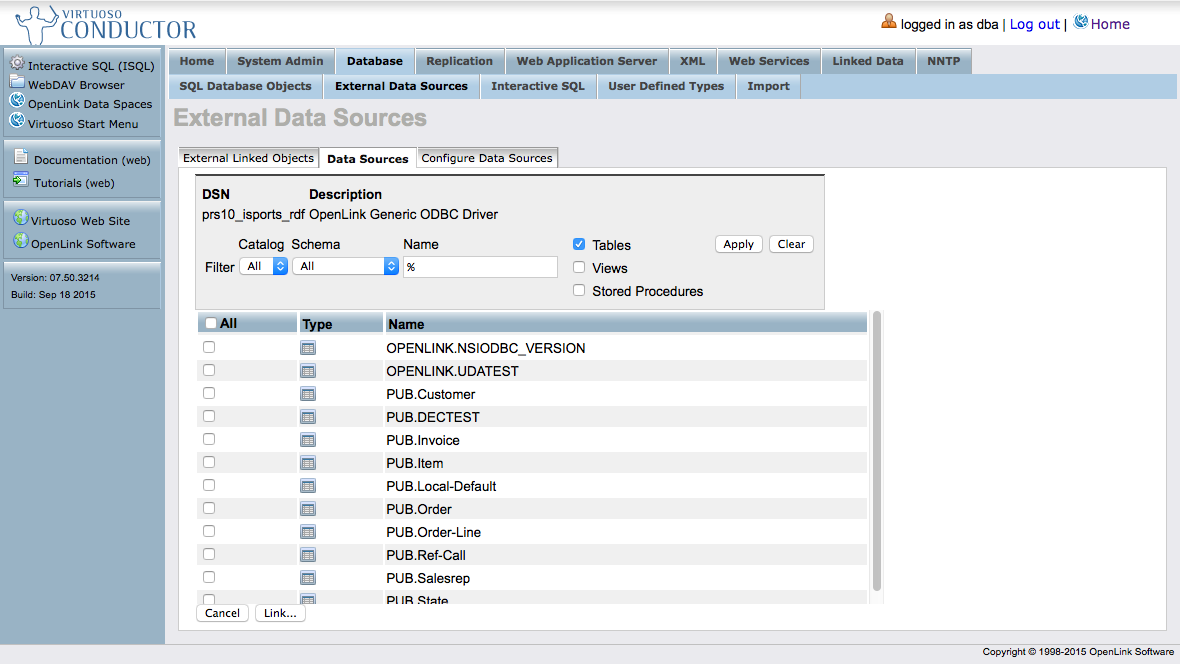Check the box for PUB.Invoice row

209,439
